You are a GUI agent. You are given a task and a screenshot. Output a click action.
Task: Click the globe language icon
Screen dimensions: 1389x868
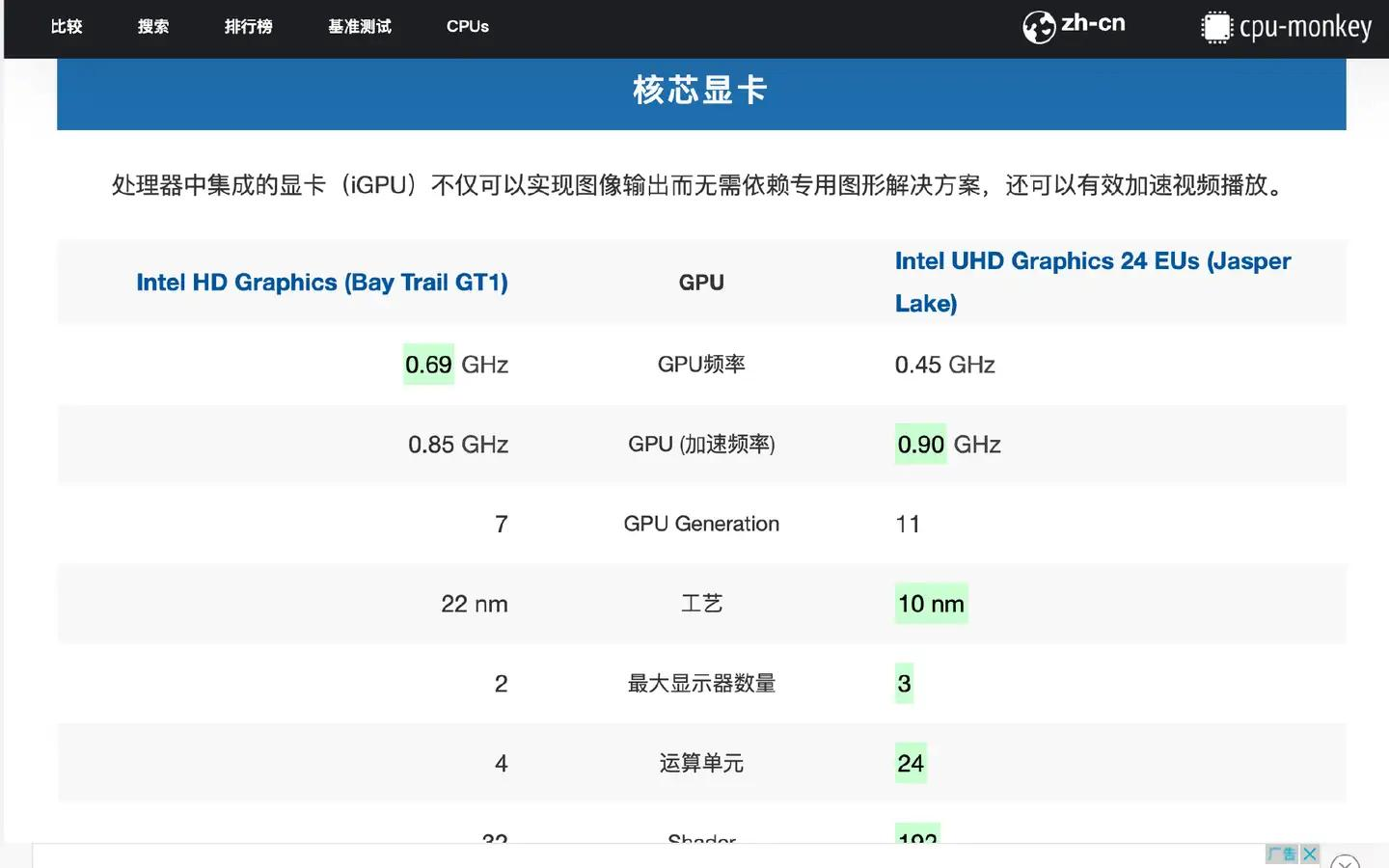(x=1039, y=27)
